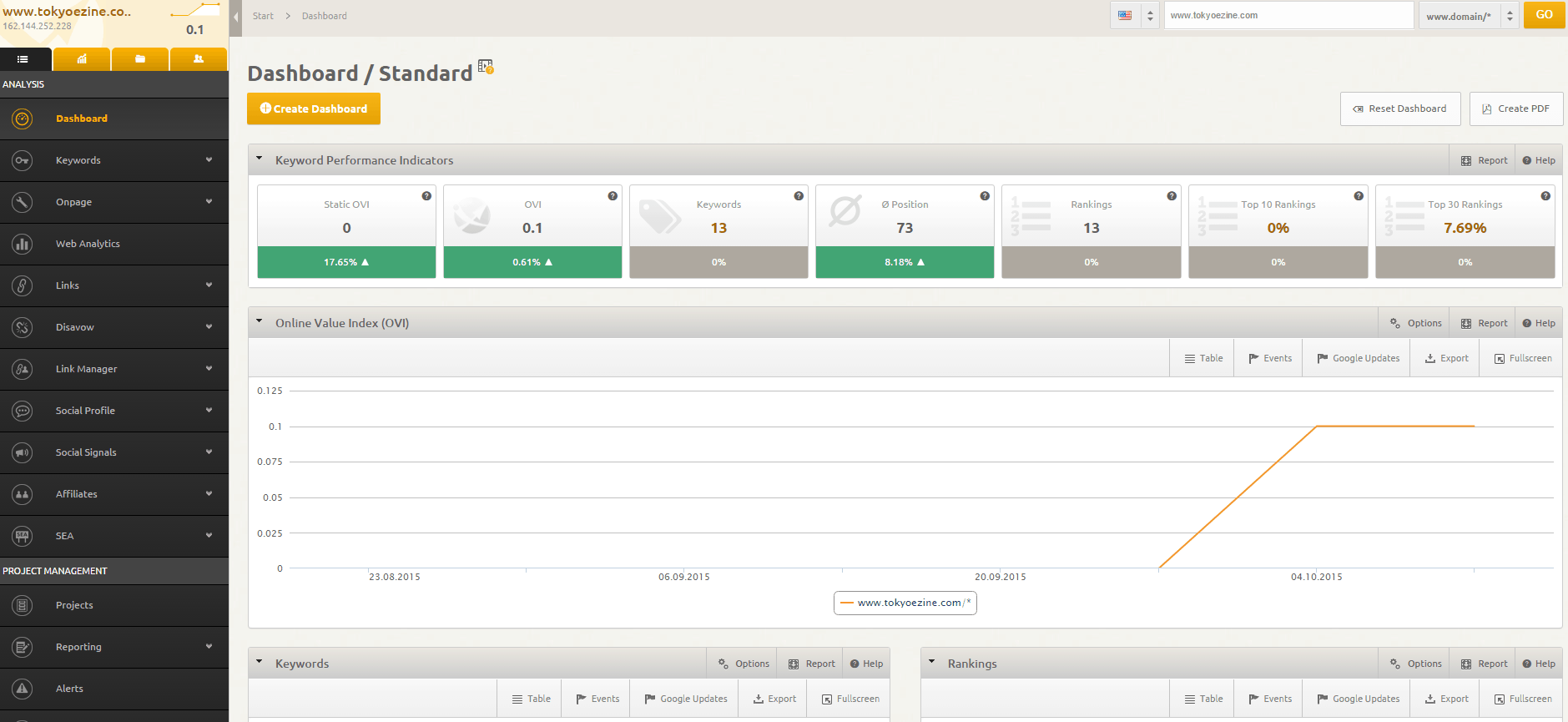Click the dashboard settings icon beside Standard title
Image resolution: width=1568 pixels, height=722 pixels.
point(486,67)
